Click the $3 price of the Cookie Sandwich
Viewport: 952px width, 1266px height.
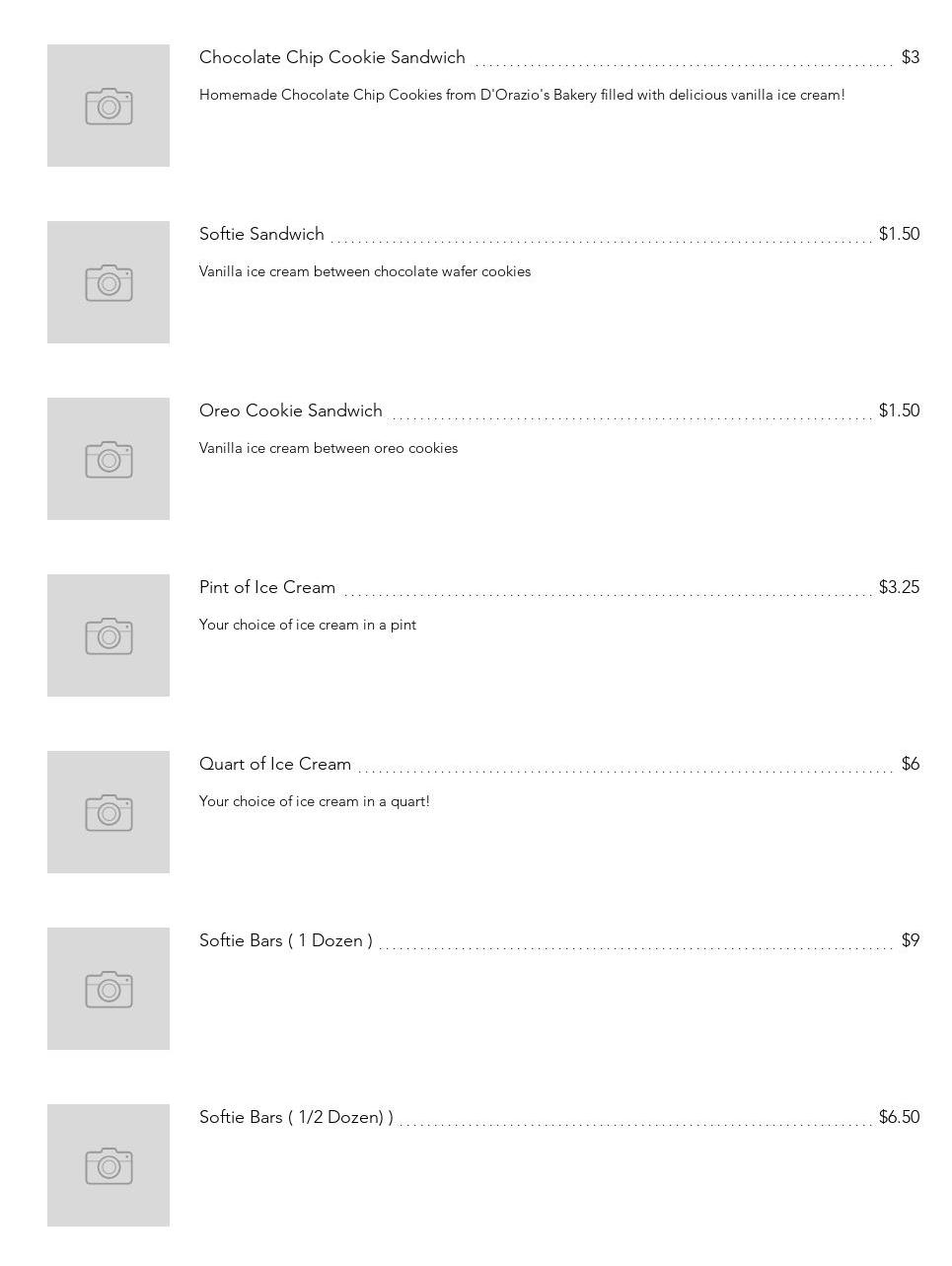tap(910, 57)
